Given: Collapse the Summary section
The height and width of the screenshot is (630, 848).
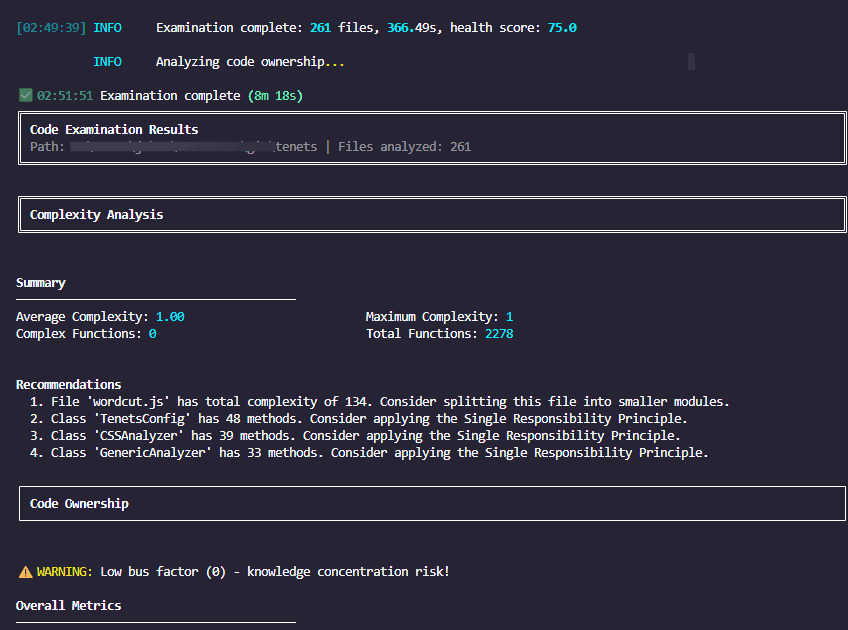Looking at the screenshot, I should tap(40, 282).
